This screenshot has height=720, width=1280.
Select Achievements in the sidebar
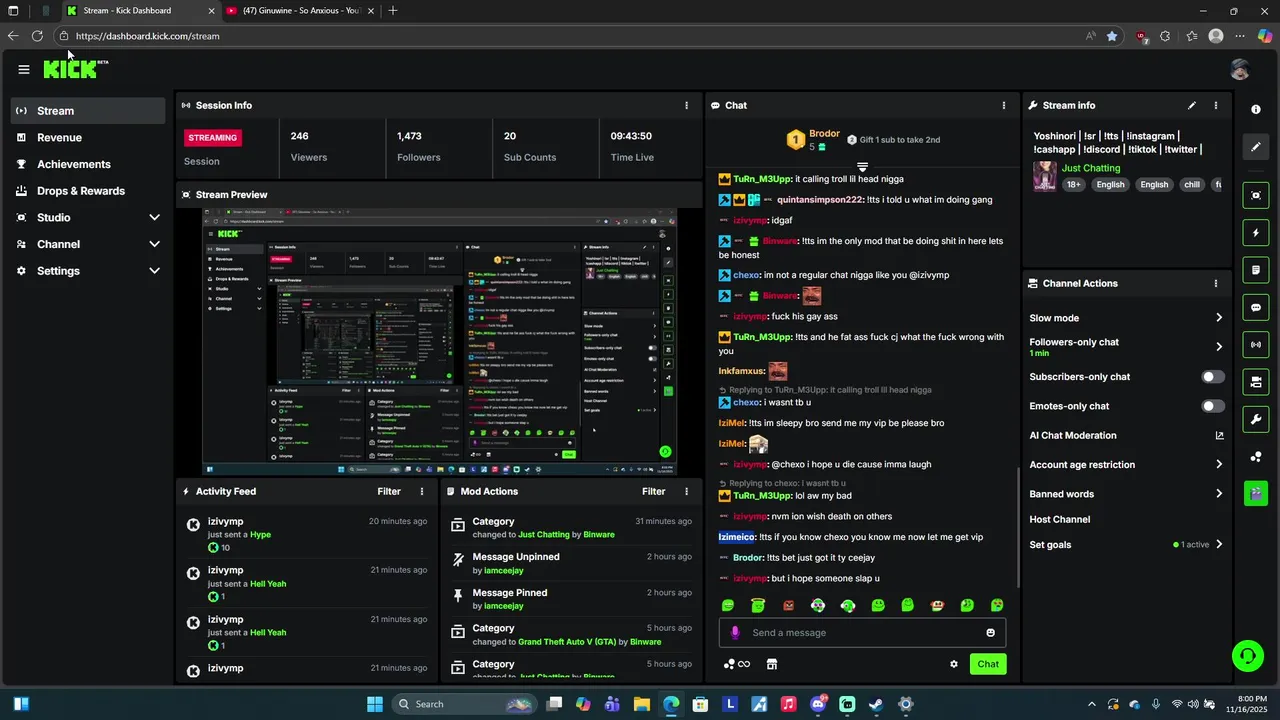click(88, 164)
